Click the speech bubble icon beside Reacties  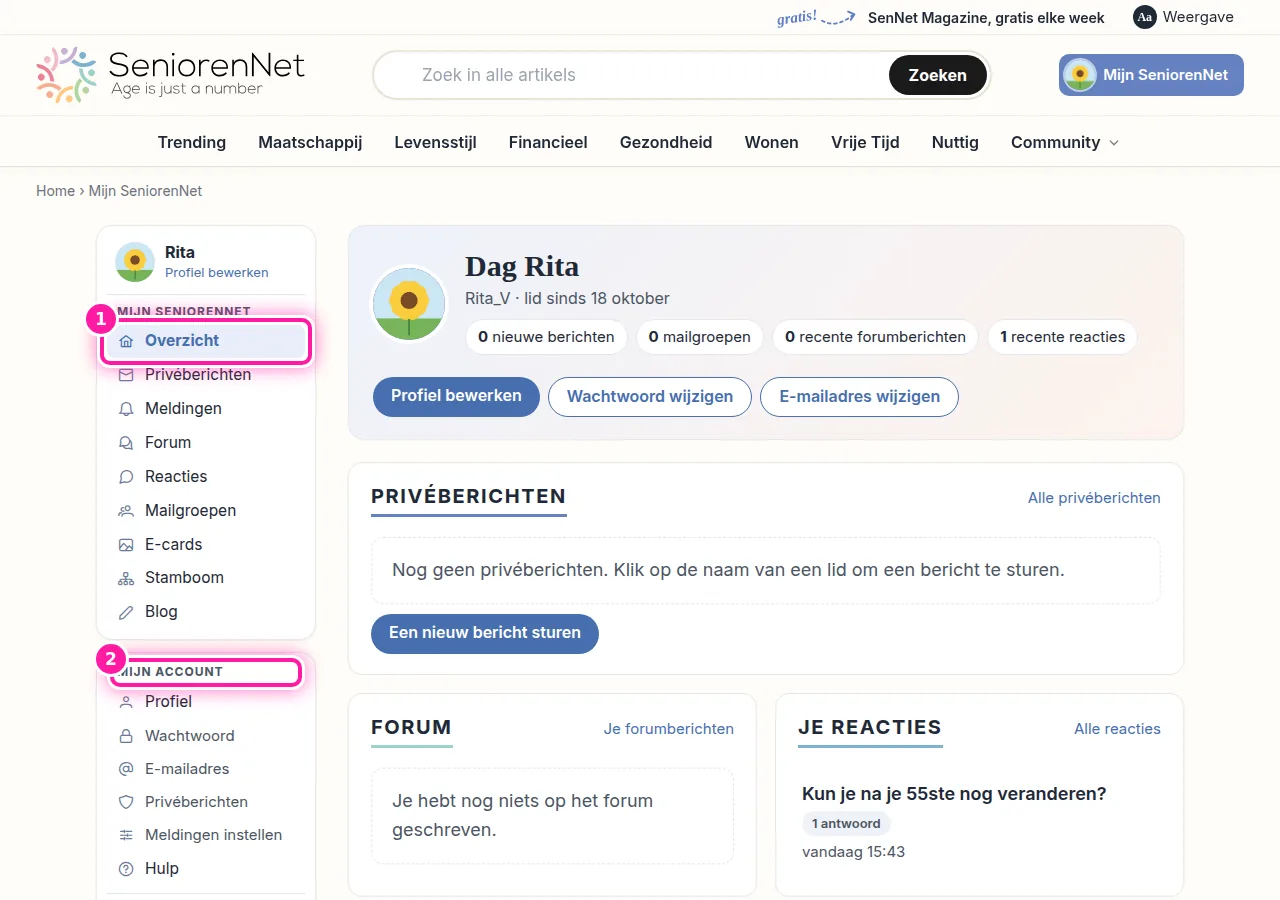(126, 477)
